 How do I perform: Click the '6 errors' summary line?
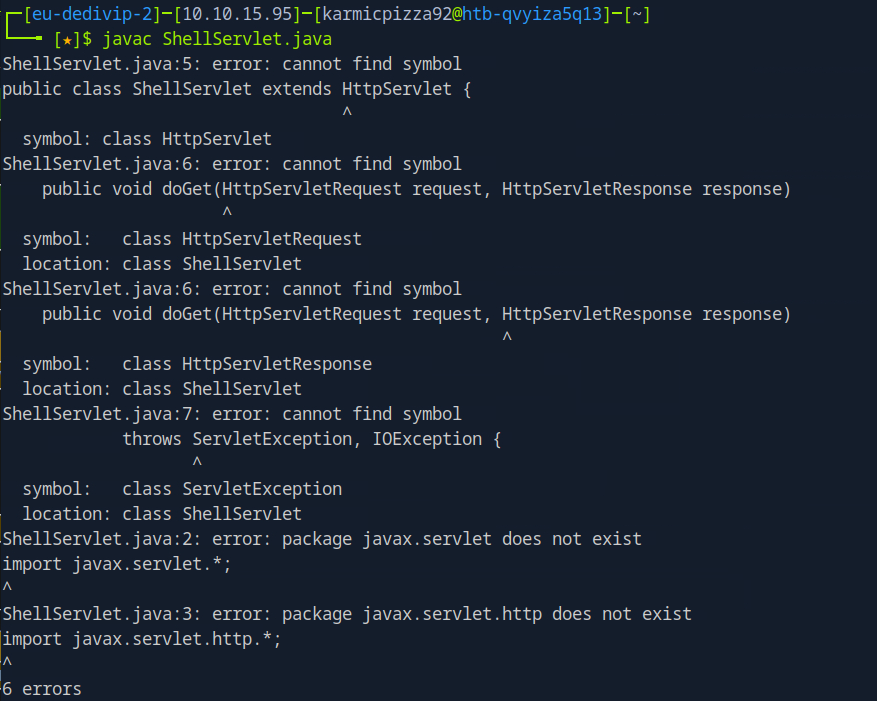[42, 689]
